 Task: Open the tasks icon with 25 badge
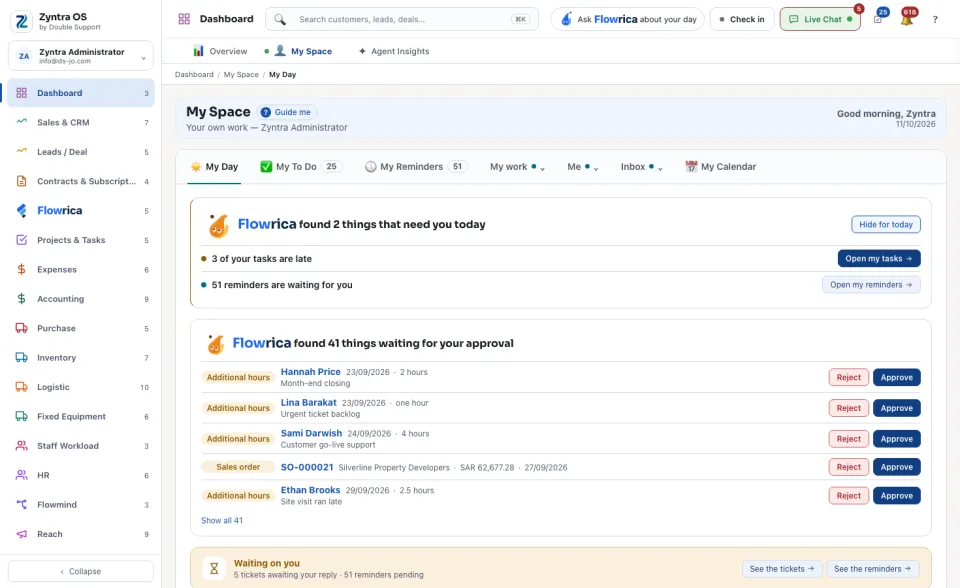pos(879,18)
